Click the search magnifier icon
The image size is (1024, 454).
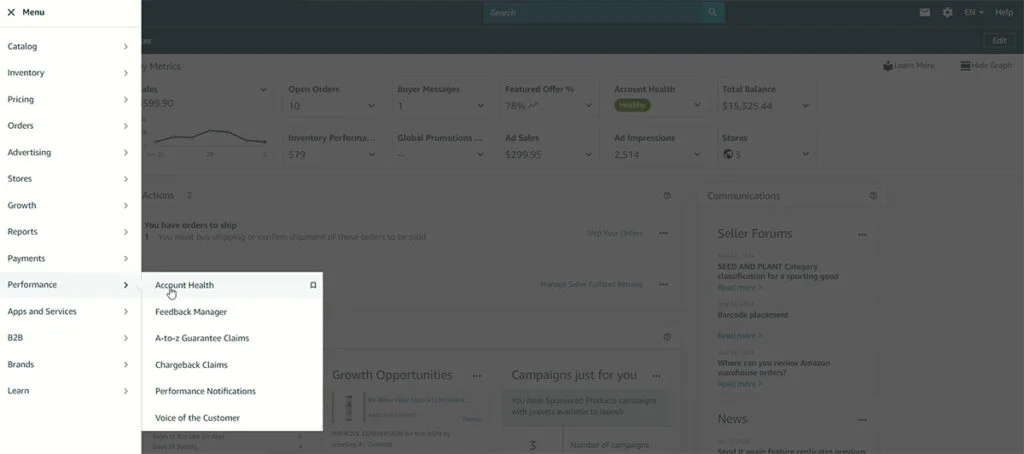pos(712,12)
